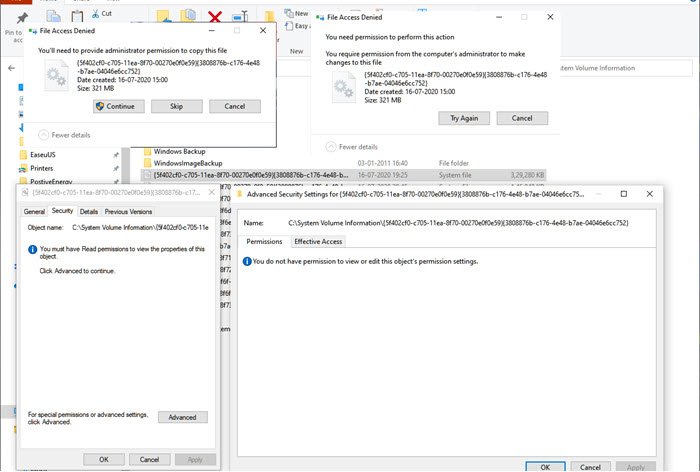Click the Pin to Quick access pushpin icon

(22, 17)
